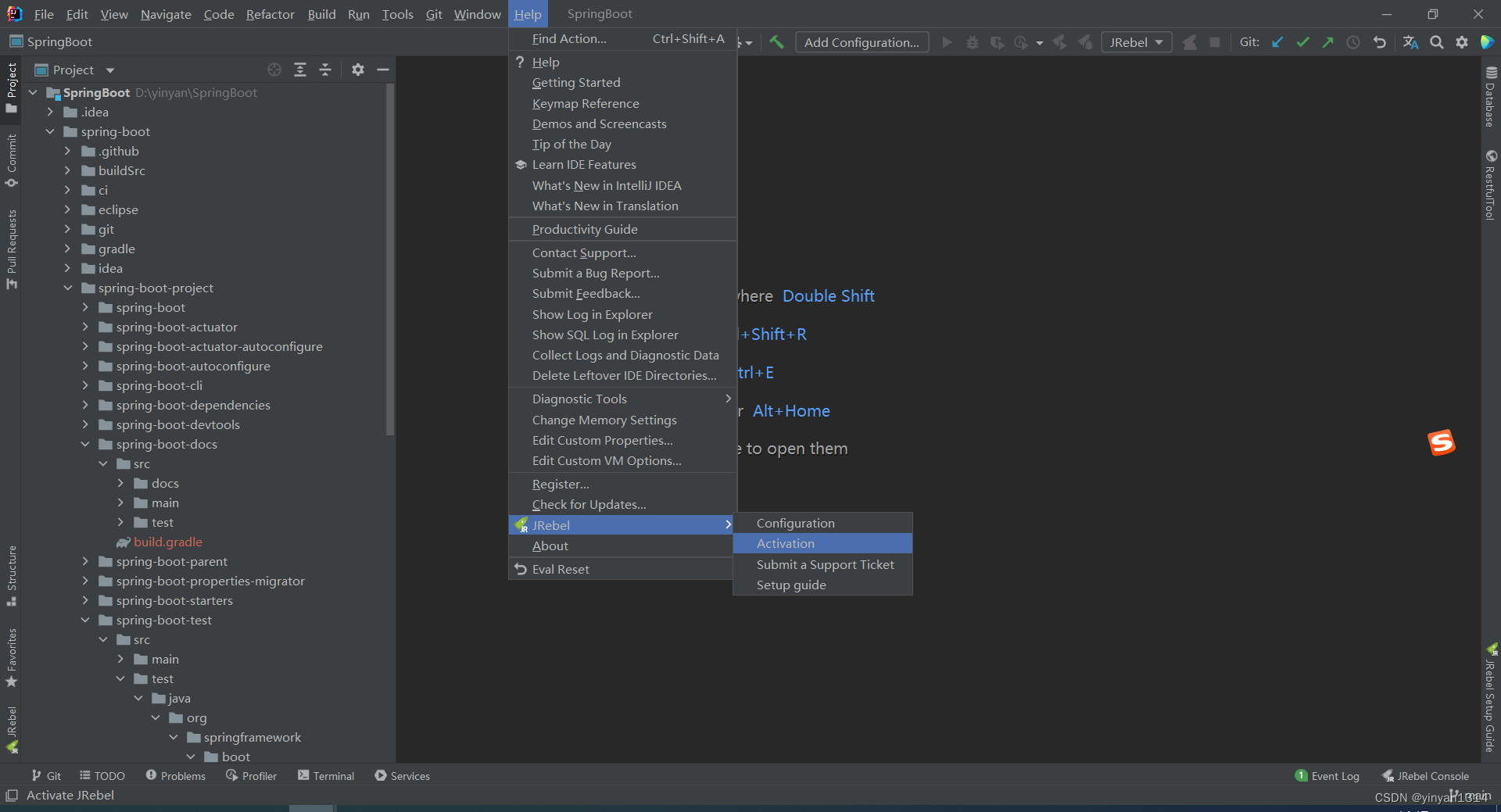Click the Build project hammer icon
Screen dimensions: 1501x812
click(x=776, y=42)
